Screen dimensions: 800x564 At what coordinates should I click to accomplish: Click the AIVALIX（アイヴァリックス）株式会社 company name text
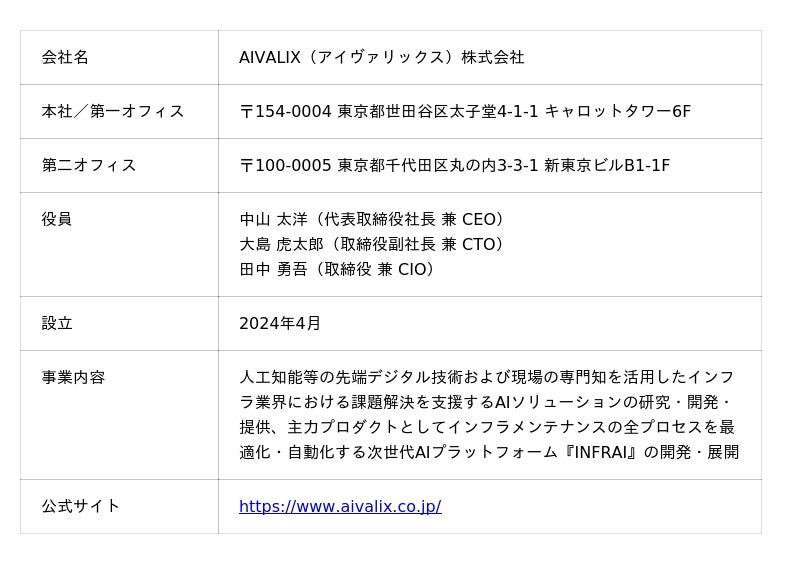coord(381,58)
